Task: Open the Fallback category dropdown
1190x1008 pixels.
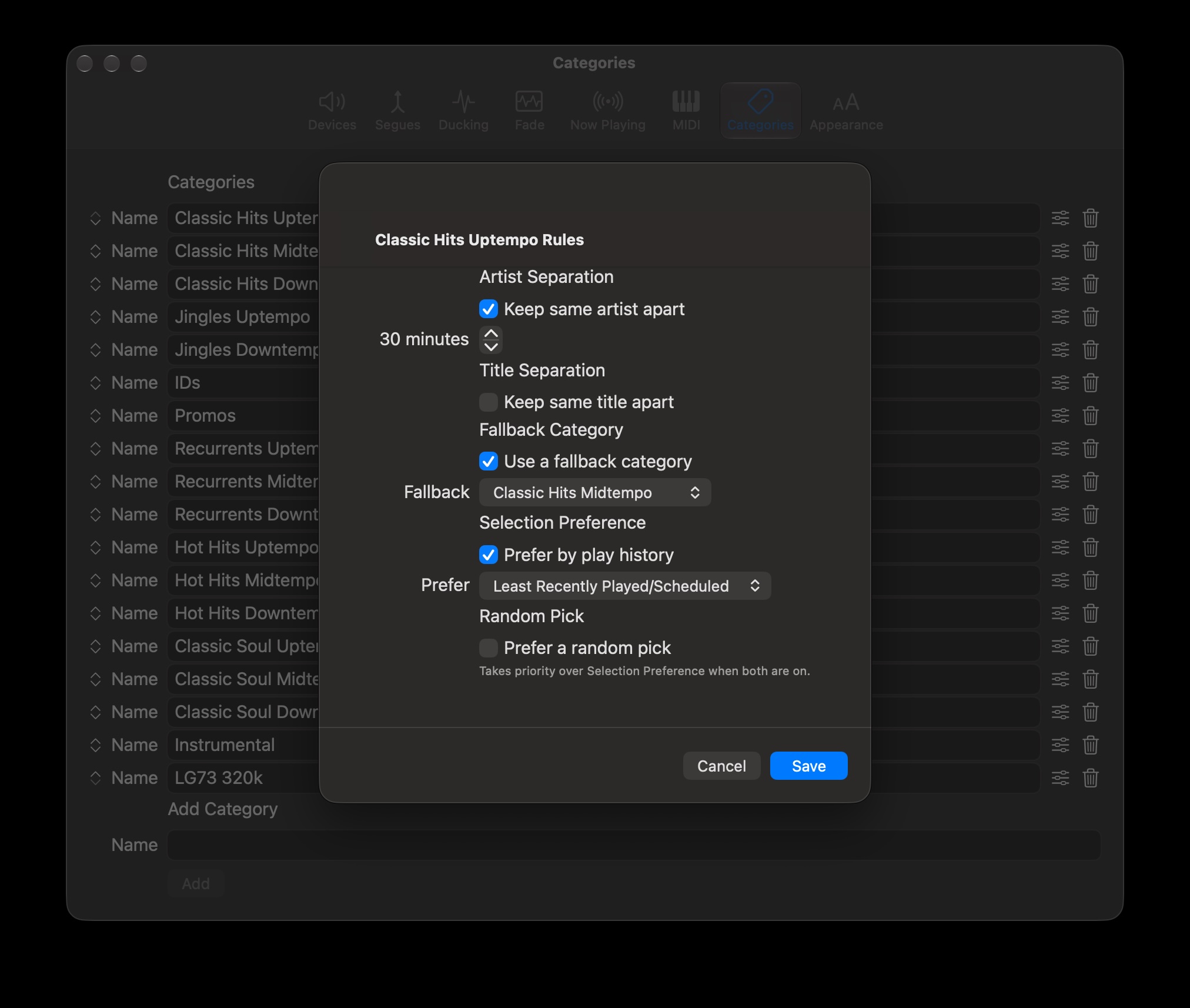Action: pyautogui.click(x=595, y=492)
